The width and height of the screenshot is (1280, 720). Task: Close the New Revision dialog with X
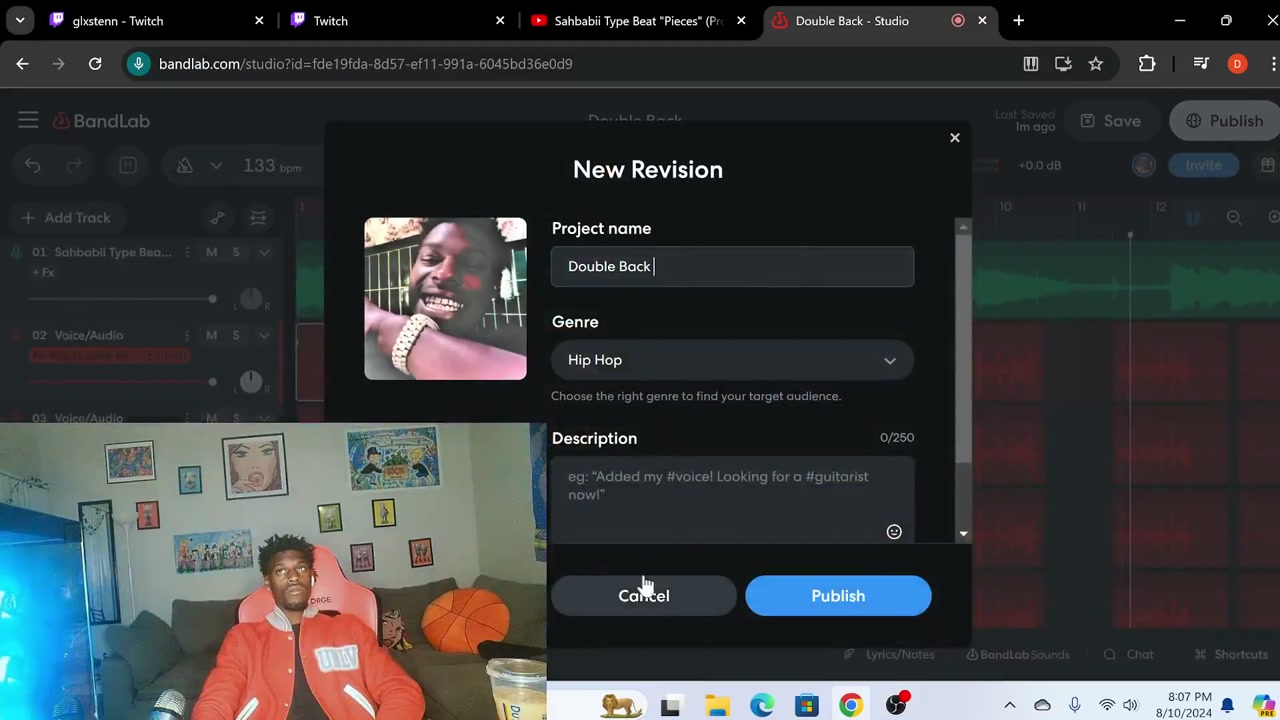point(954,138)
